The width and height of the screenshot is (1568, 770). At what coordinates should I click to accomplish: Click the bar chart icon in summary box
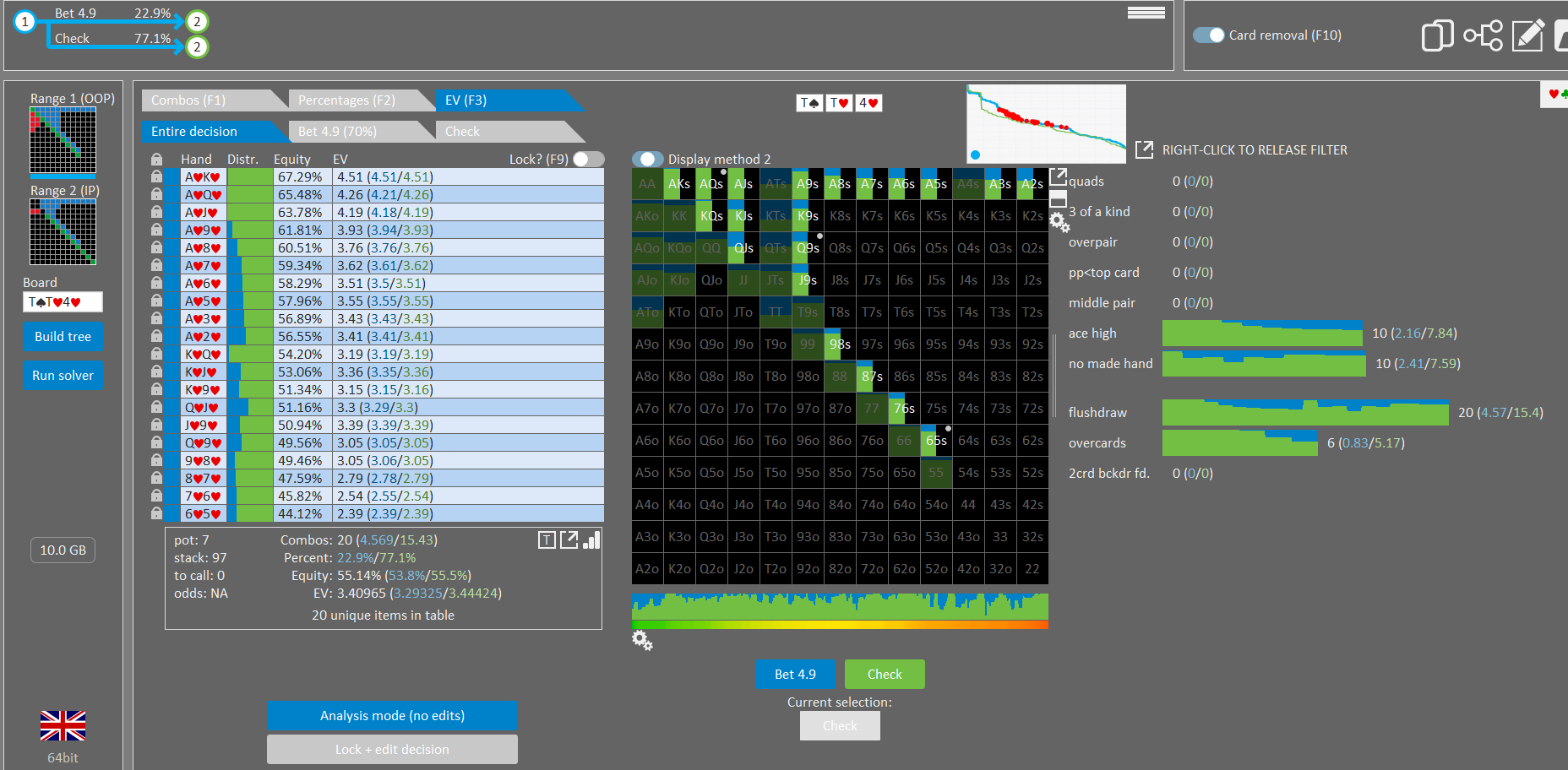click(591, 540)
